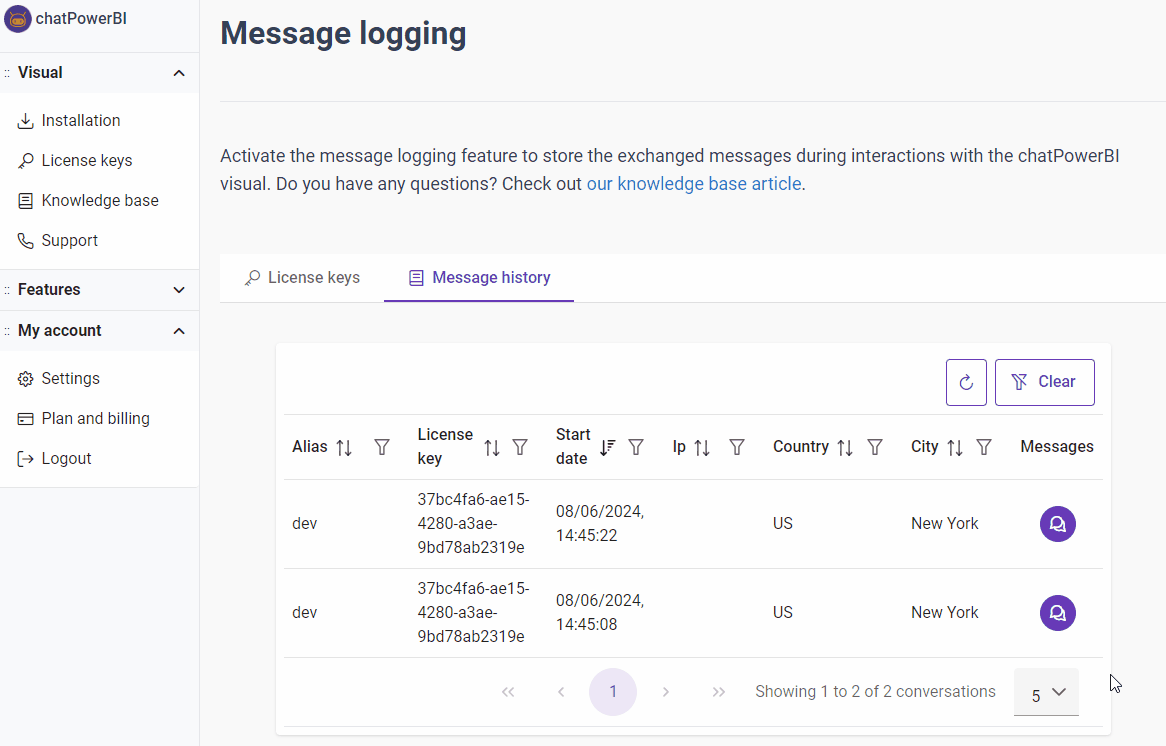
Task: Click license key in 14:45:08 row
Action: (473, 613)
